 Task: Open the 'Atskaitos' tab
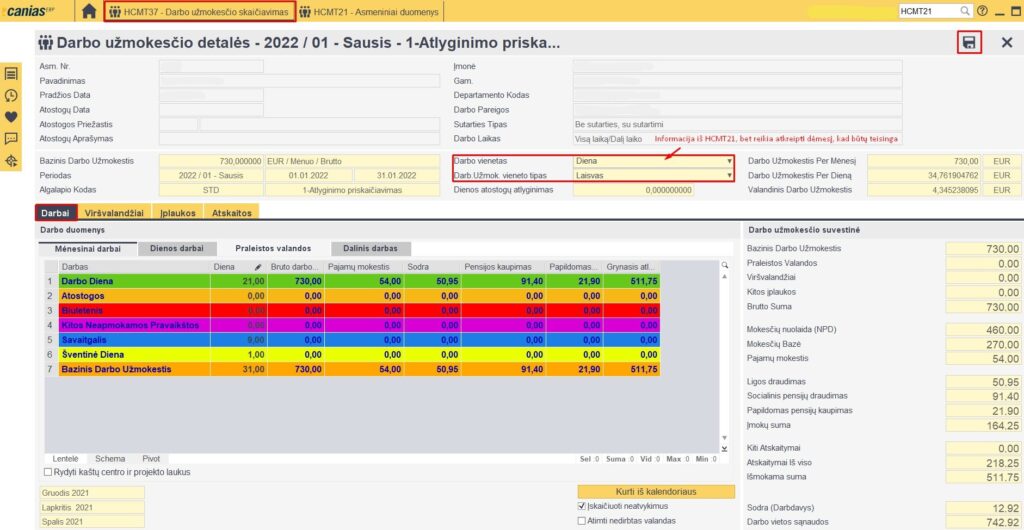231,212
